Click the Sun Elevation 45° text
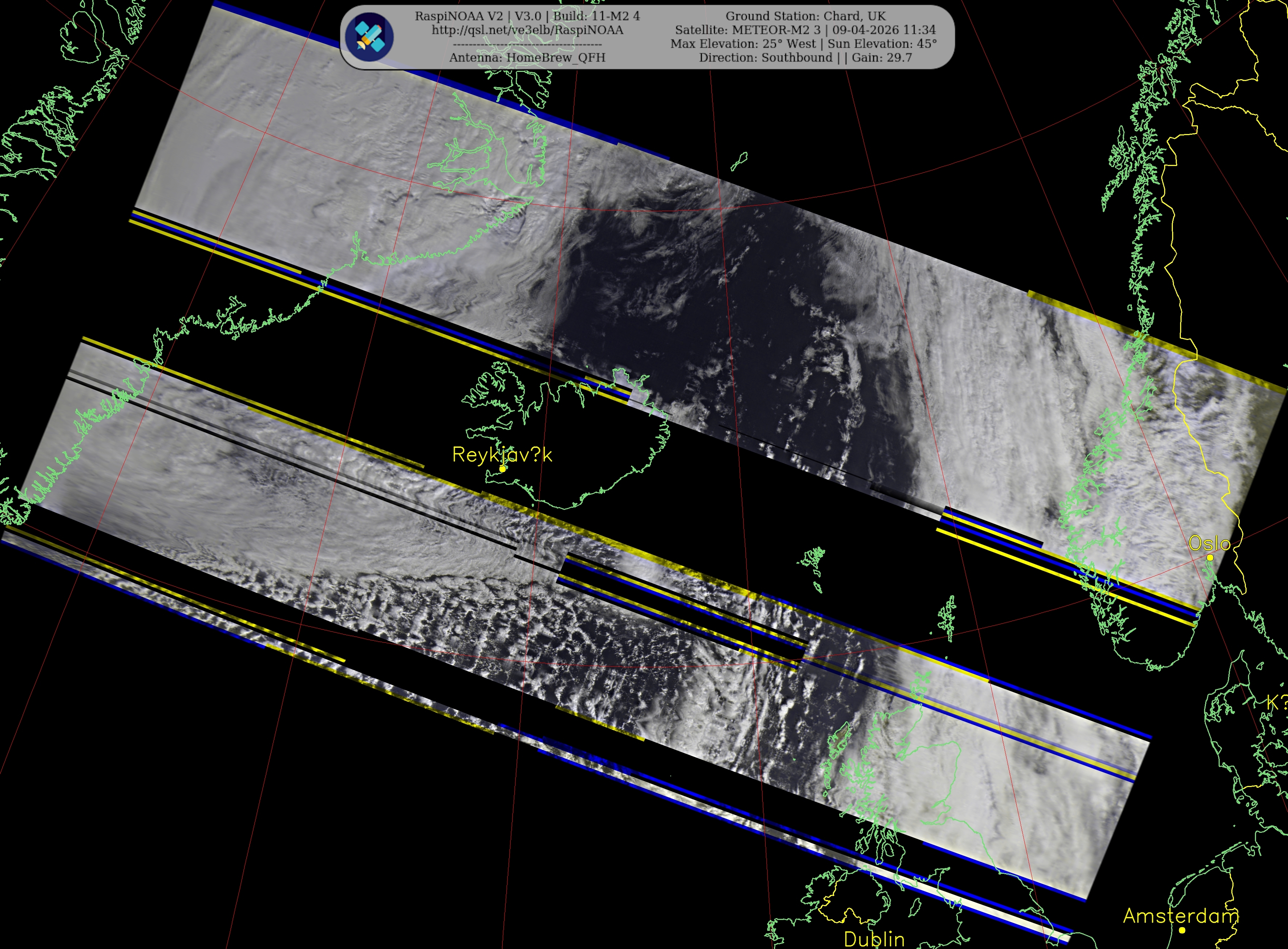Image resolution: width=1288 pixels, height=949 pixels. click(x=882, y=44)
